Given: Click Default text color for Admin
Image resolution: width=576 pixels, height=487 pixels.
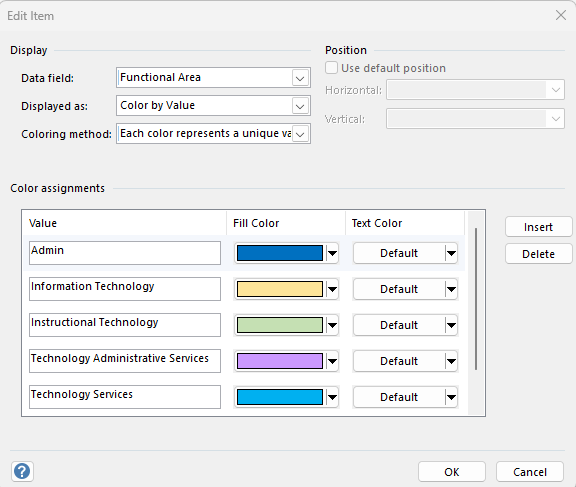Looking at the screenshot, I should [399, 253].
